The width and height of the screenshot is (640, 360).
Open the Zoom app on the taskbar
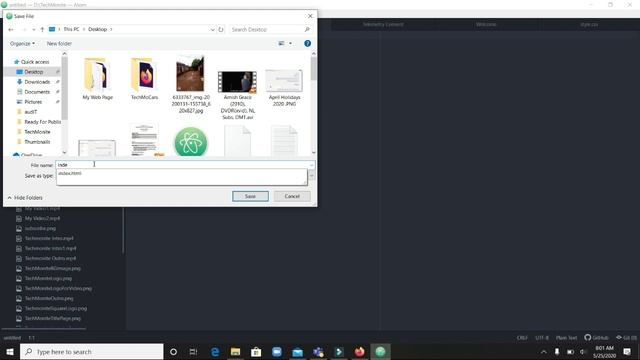[277, 351]
